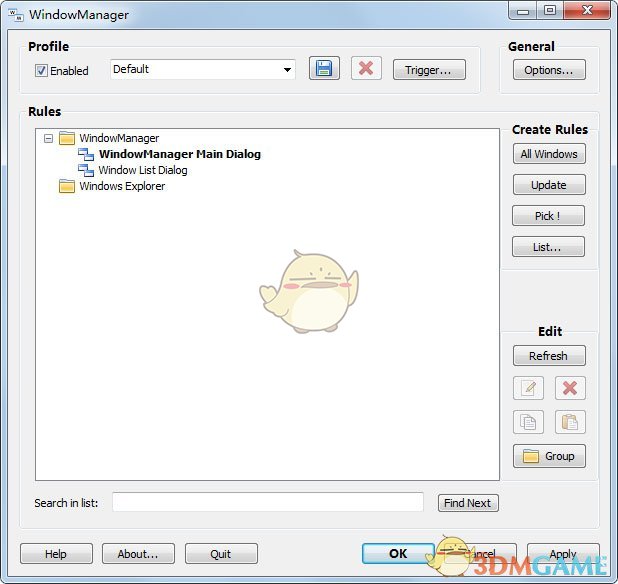Open the List... dialog

coord(548,247)
